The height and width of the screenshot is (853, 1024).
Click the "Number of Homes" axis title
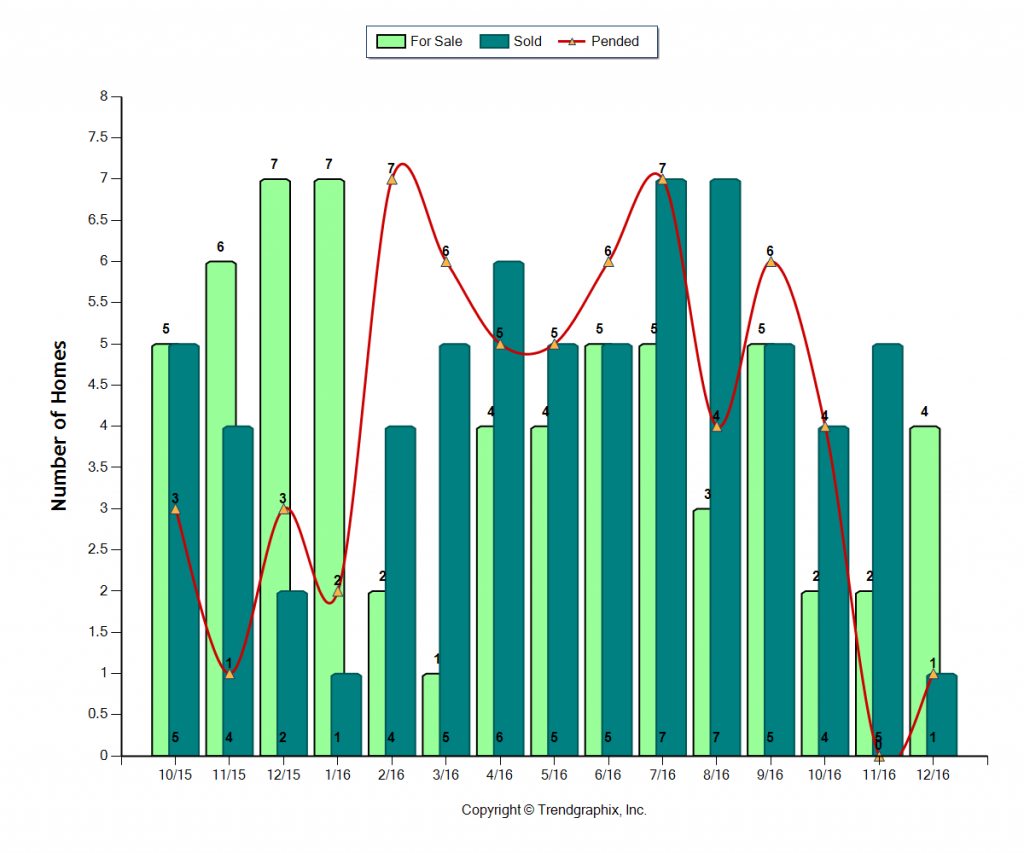pos(59,426)
